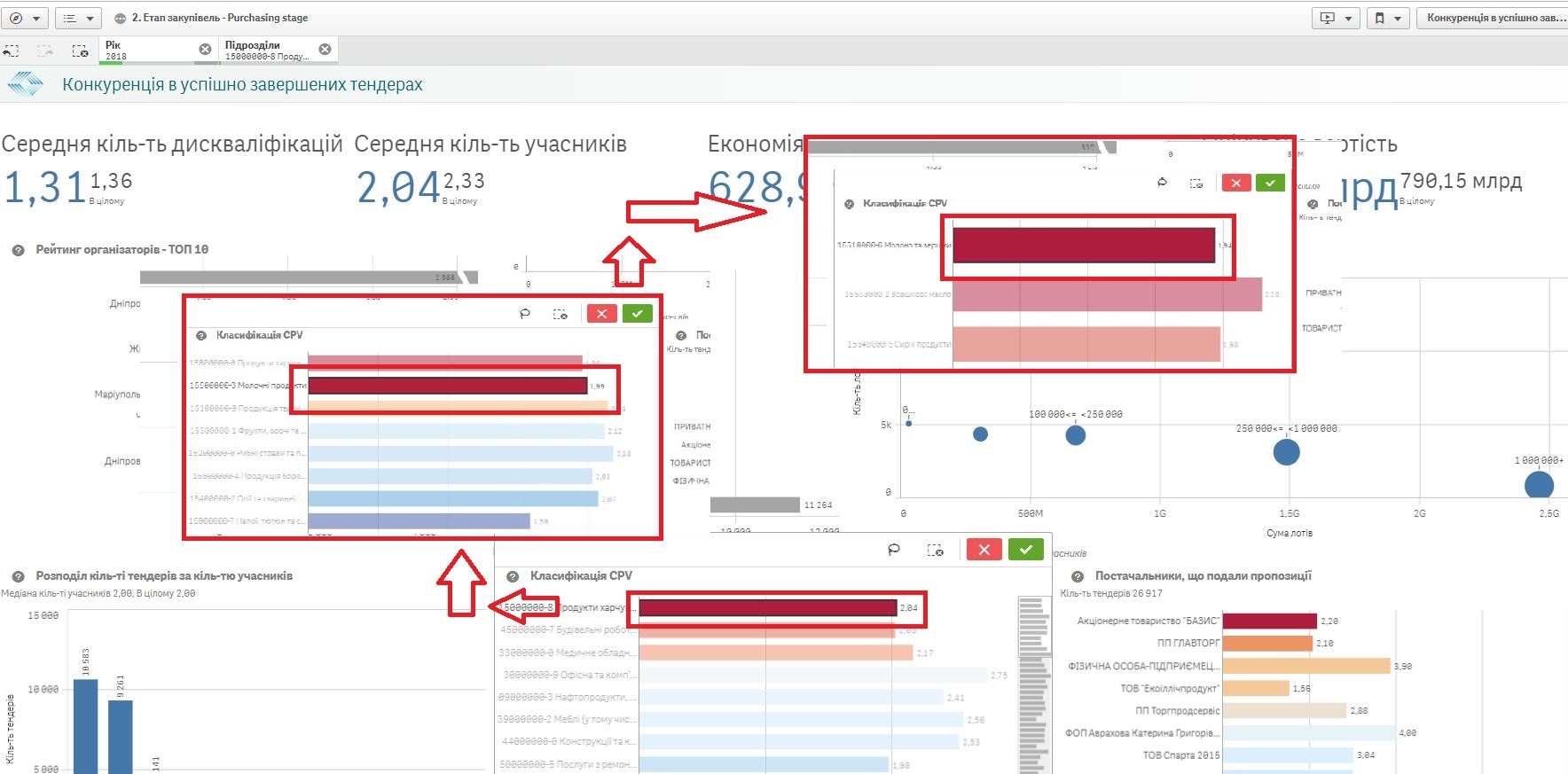Select the 1 000 000+ bubble

tap(1539, 485)
